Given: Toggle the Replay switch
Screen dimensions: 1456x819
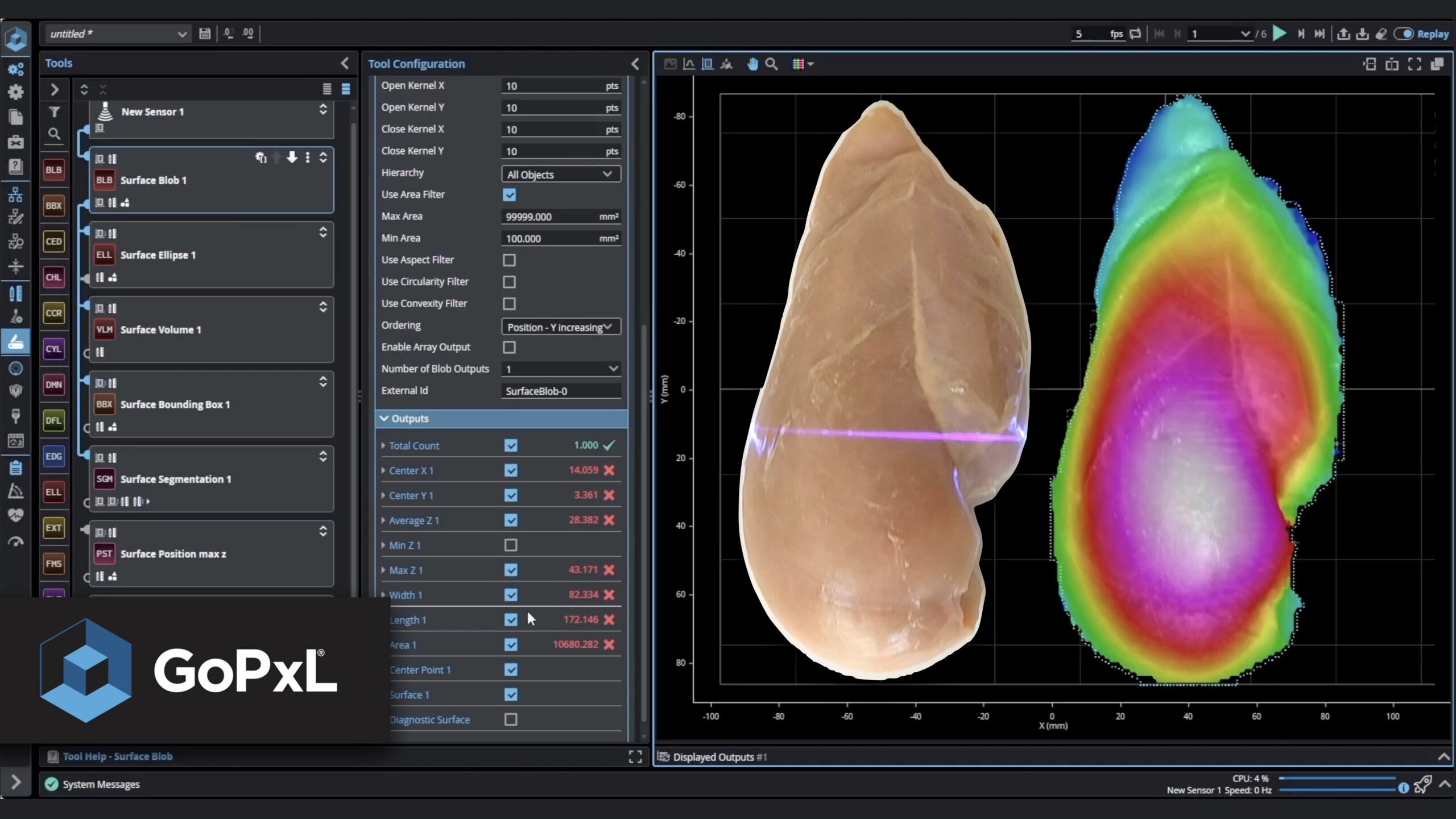Looking at the screenshot, I should [1403, 34].
